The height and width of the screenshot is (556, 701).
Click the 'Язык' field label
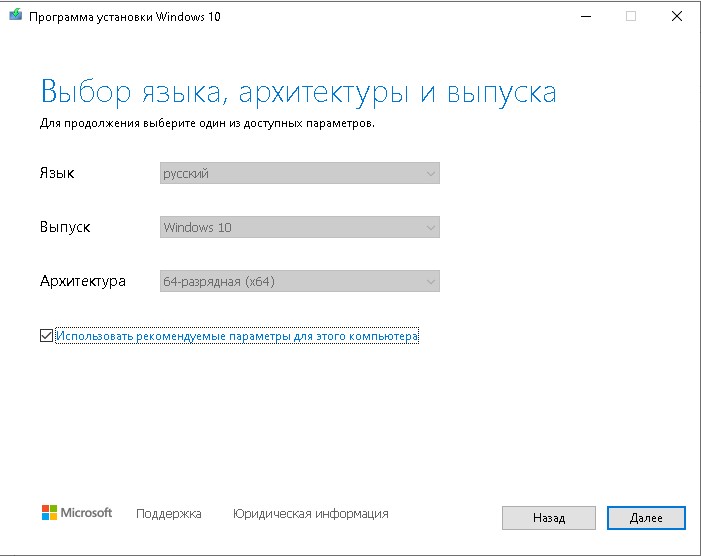tap(57, 173)
